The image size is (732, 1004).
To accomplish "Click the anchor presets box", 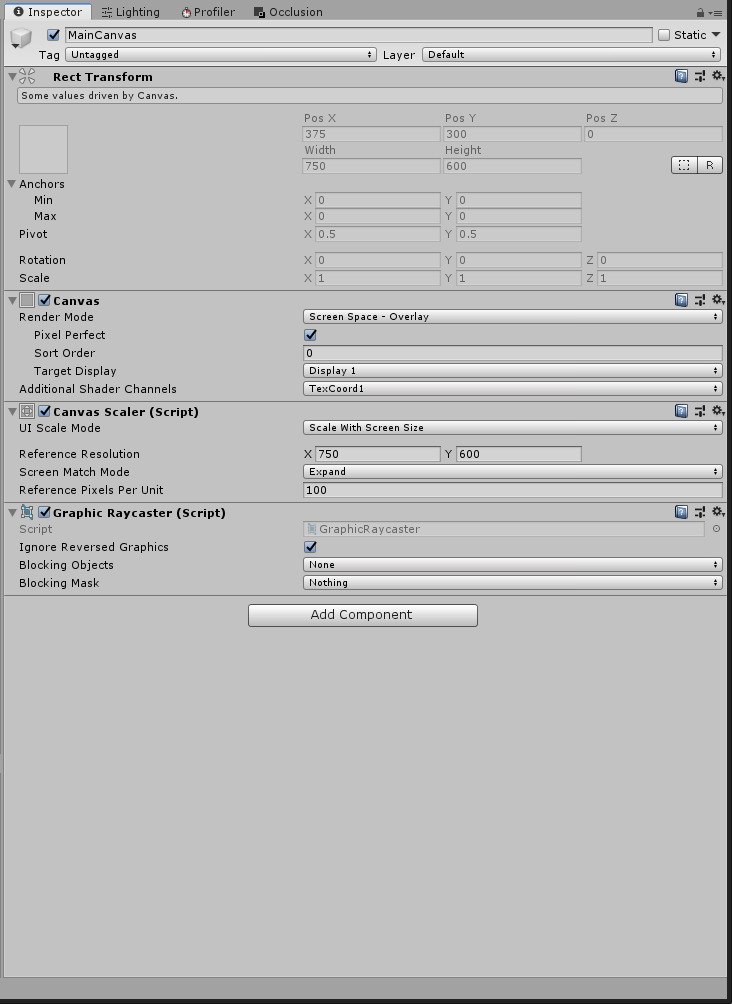I will coord(44,149).
